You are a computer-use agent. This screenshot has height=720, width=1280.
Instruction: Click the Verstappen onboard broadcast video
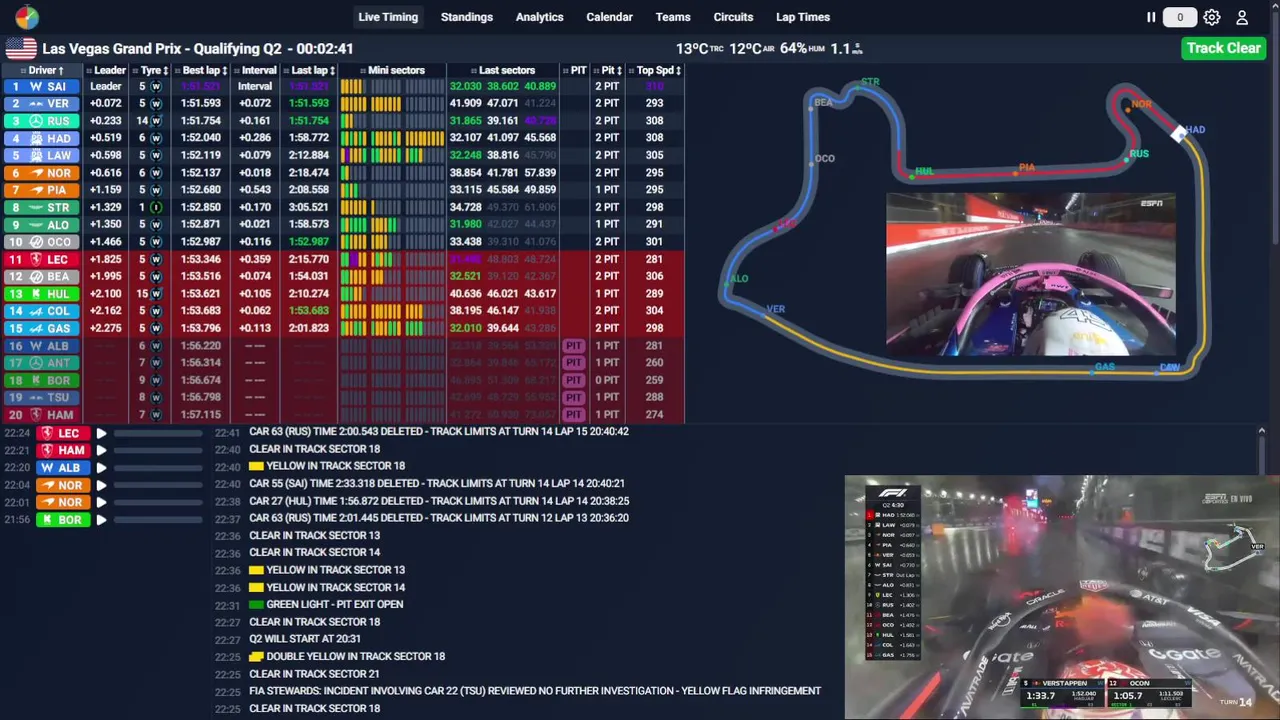pos(1062,597)
